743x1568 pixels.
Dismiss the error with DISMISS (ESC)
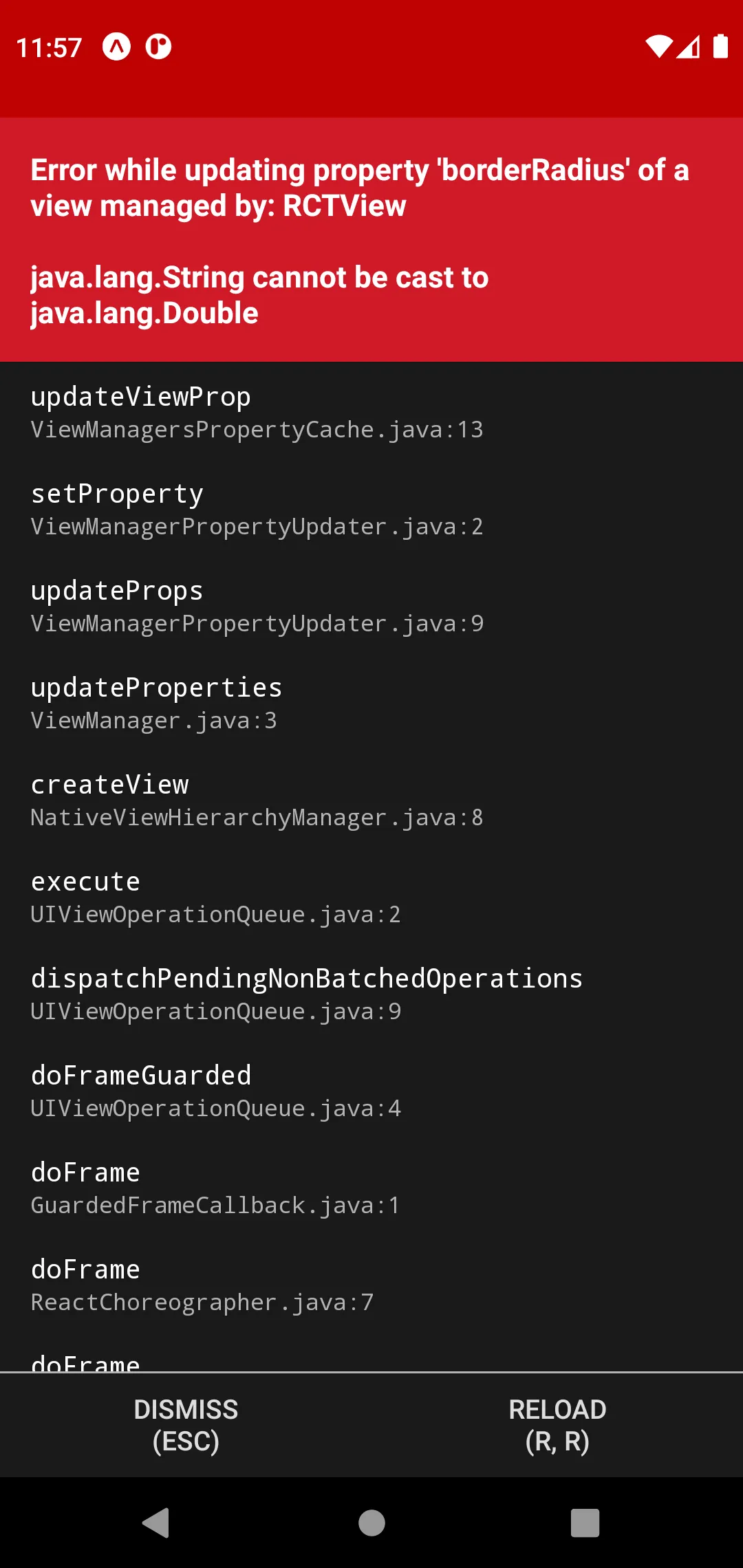tap(186, 1425)
